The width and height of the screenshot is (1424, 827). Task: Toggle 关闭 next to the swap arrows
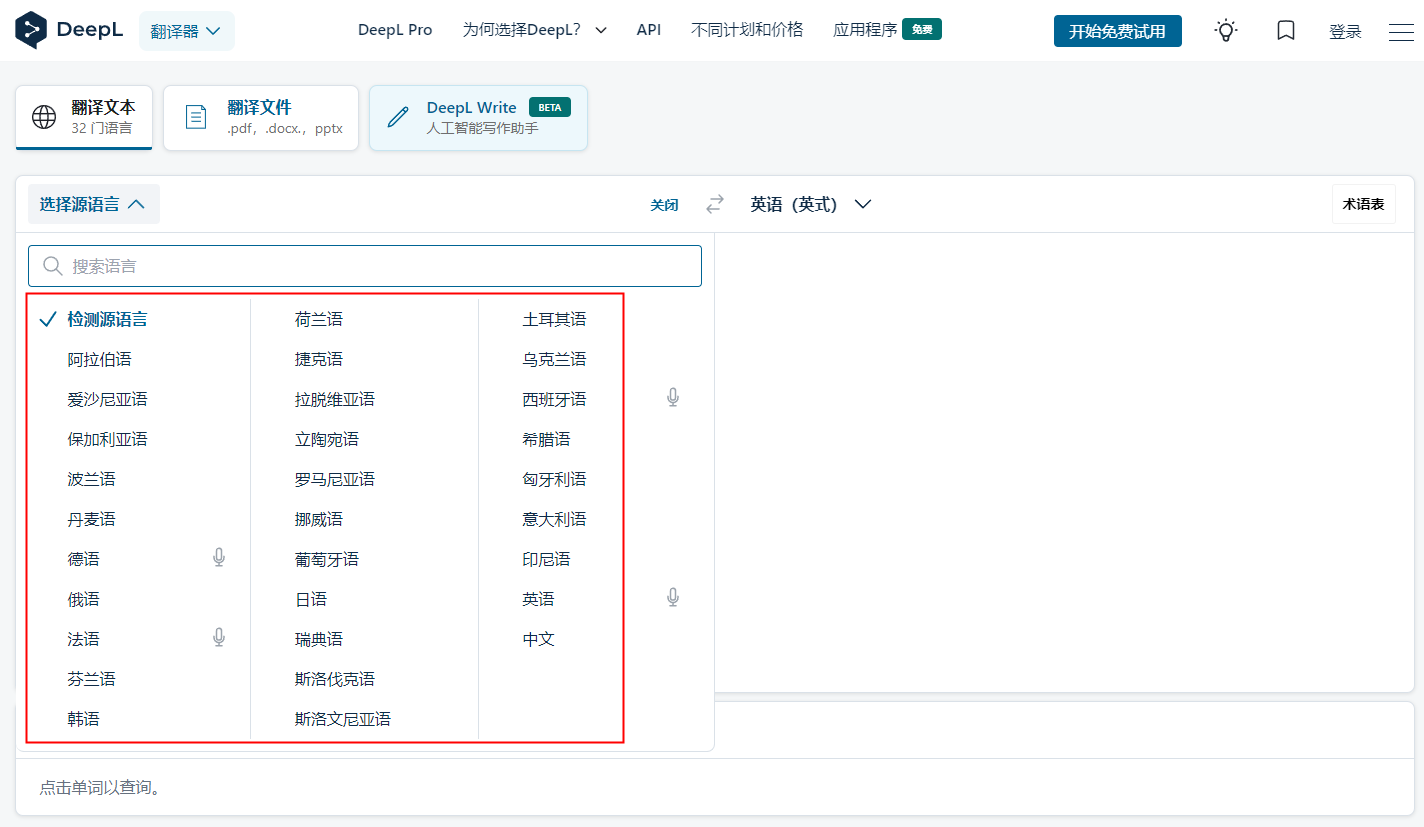pos(663,204)
